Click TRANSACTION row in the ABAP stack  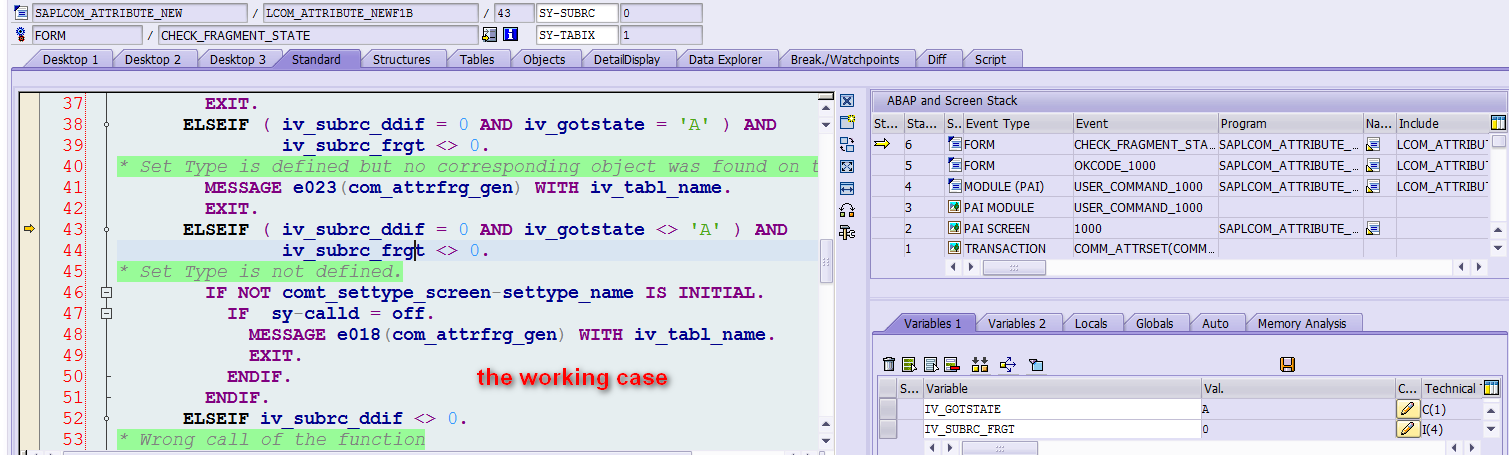coord(1180,249)
